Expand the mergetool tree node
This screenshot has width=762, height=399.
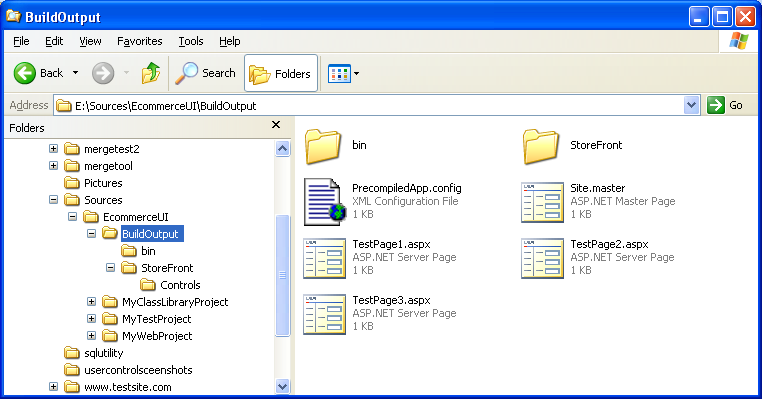coord(53,166)
